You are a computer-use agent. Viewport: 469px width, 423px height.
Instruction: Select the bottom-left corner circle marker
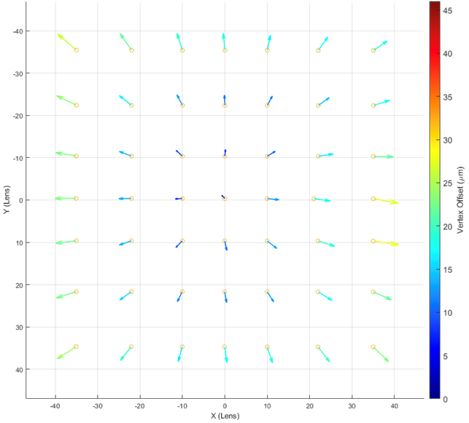click(76, 347)
